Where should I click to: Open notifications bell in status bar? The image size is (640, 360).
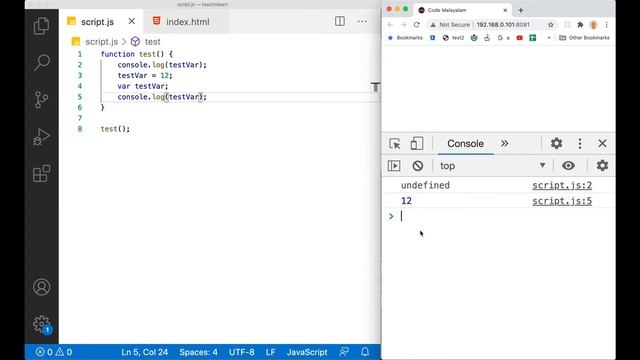pyautogui.click(x=365, y=352)
